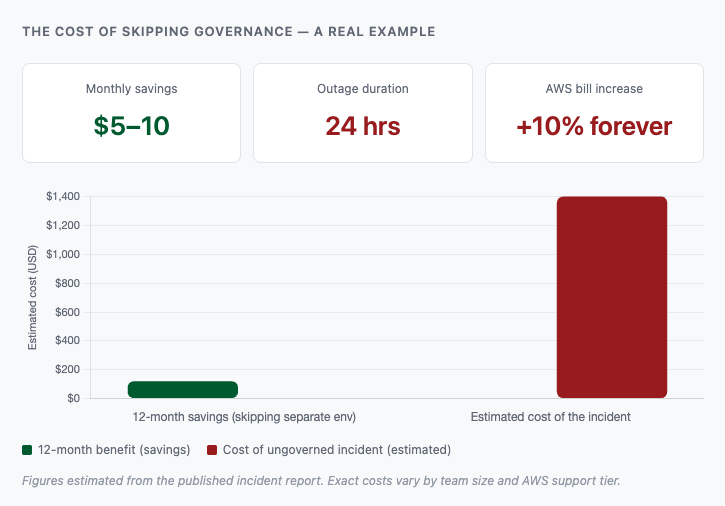Click the short green savings bar
This screenshot has width=725, height=506.
click(183, 390)
